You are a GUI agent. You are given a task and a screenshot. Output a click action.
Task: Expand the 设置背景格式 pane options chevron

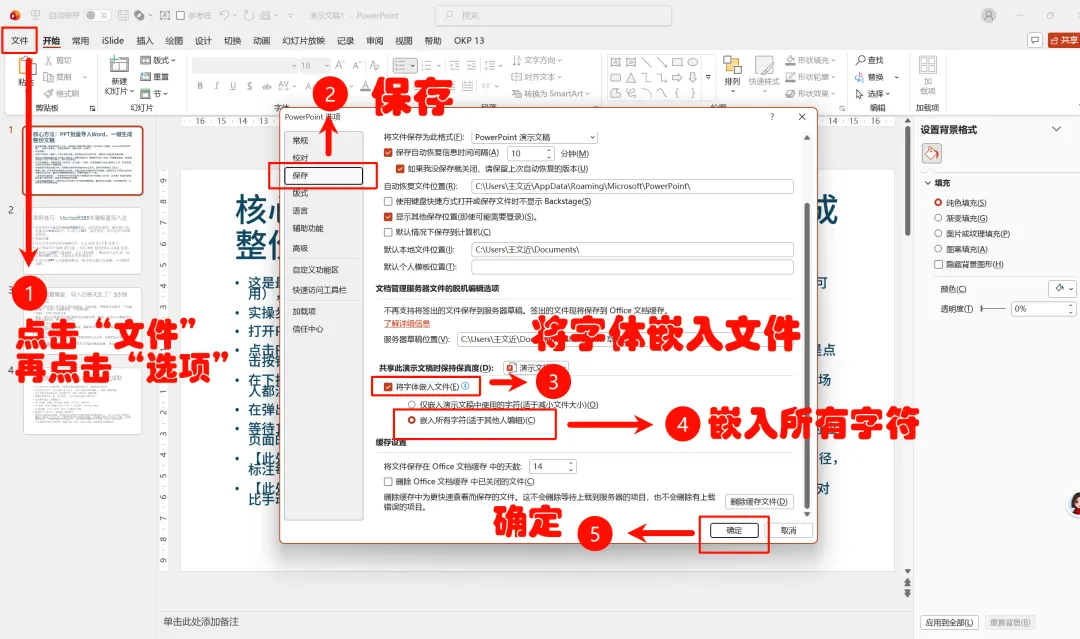pyautogui.click(x=1056, y=129)
